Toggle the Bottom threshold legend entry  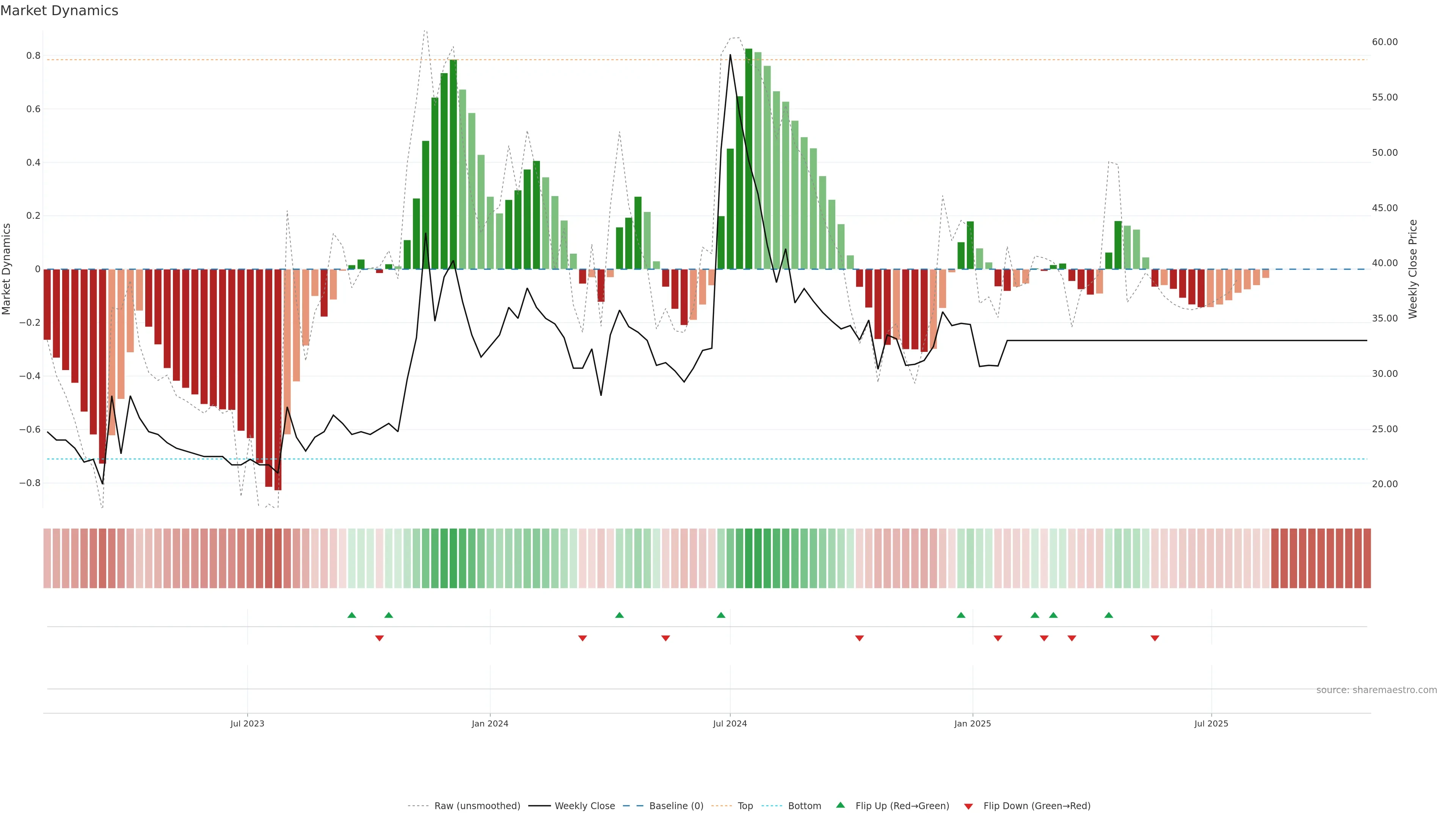point(804,806)
